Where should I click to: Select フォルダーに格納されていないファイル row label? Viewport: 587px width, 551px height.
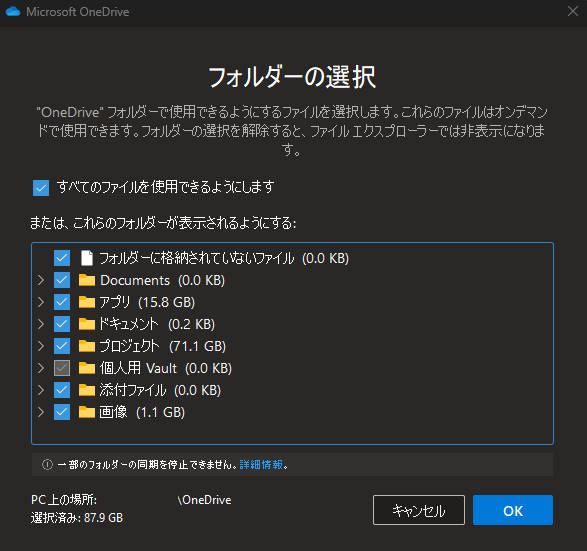tap(224, 258)
